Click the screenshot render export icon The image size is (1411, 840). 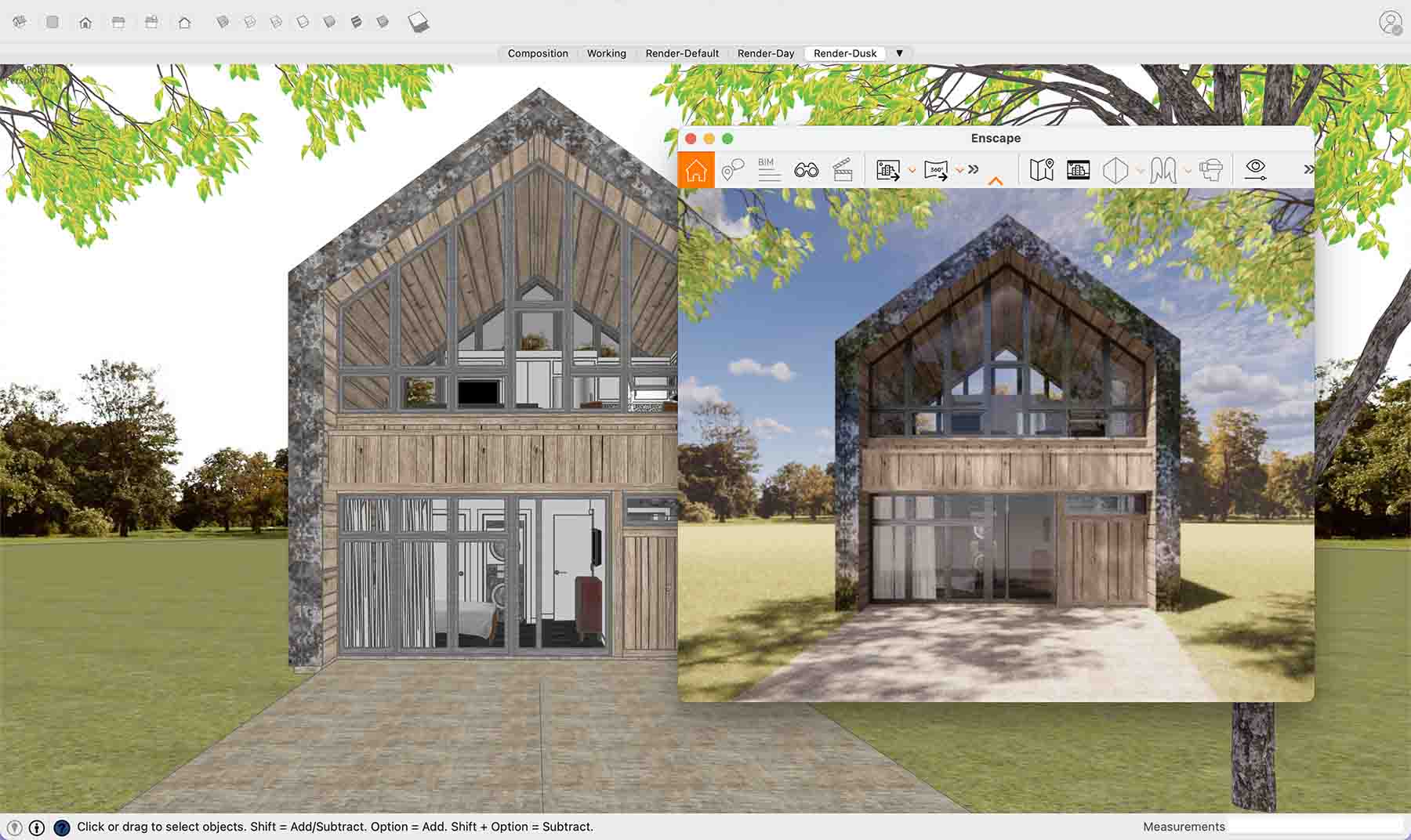(888, 170)
